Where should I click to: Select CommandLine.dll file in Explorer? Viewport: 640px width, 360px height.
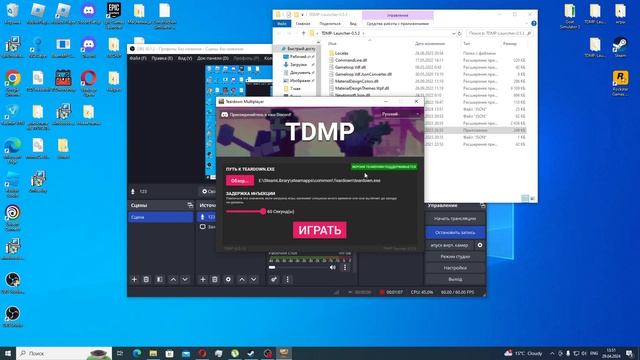point(351,60)
